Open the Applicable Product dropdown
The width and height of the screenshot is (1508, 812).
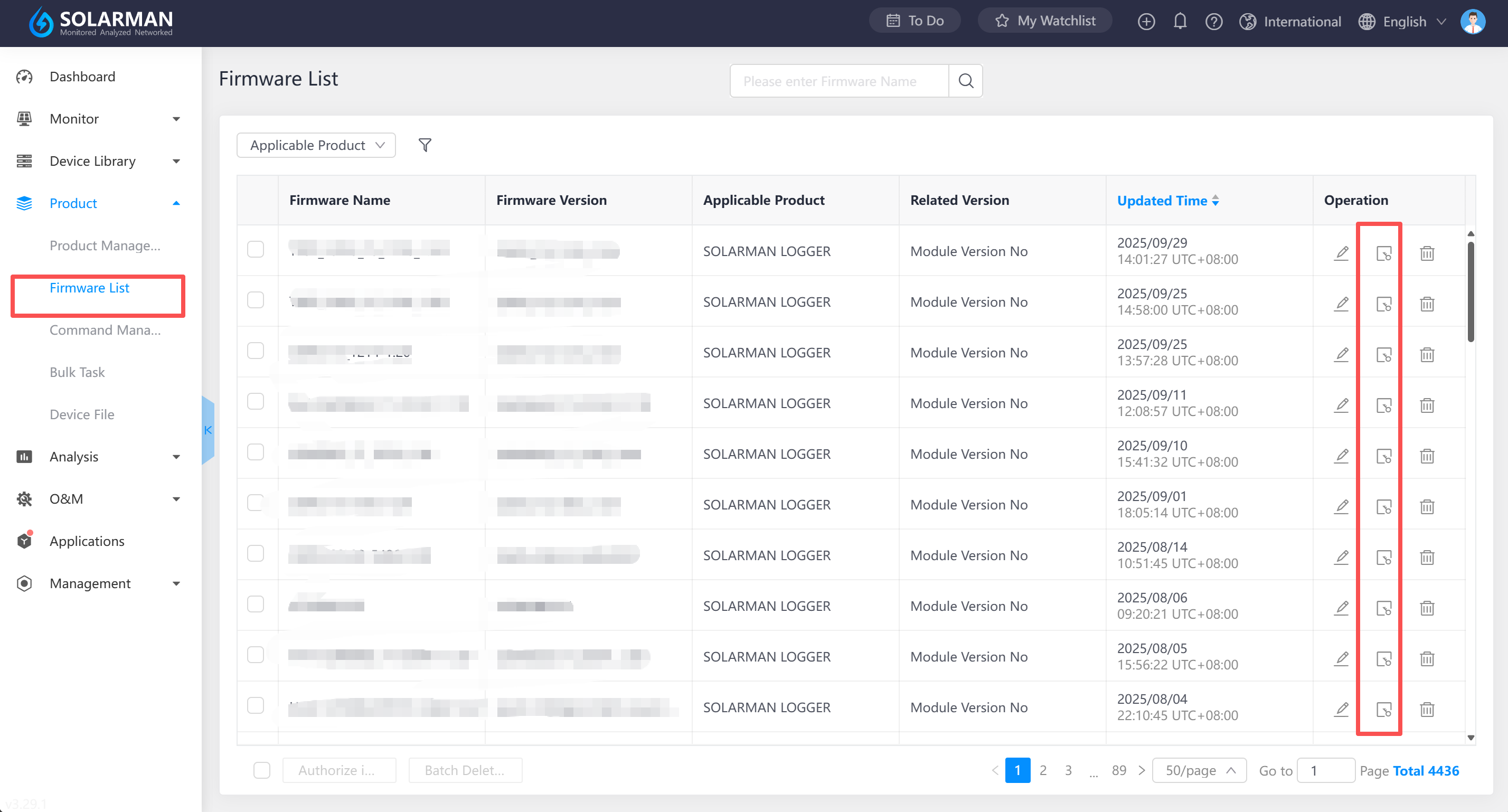(316, 145)
